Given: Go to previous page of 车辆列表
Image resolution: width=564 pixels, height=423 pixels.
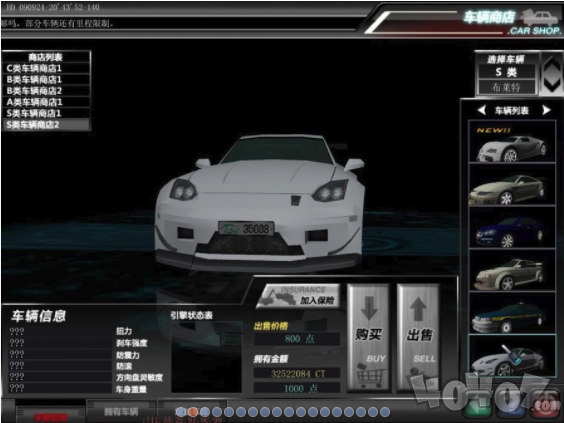Looking at the screenshot, I should coord(482,110).
